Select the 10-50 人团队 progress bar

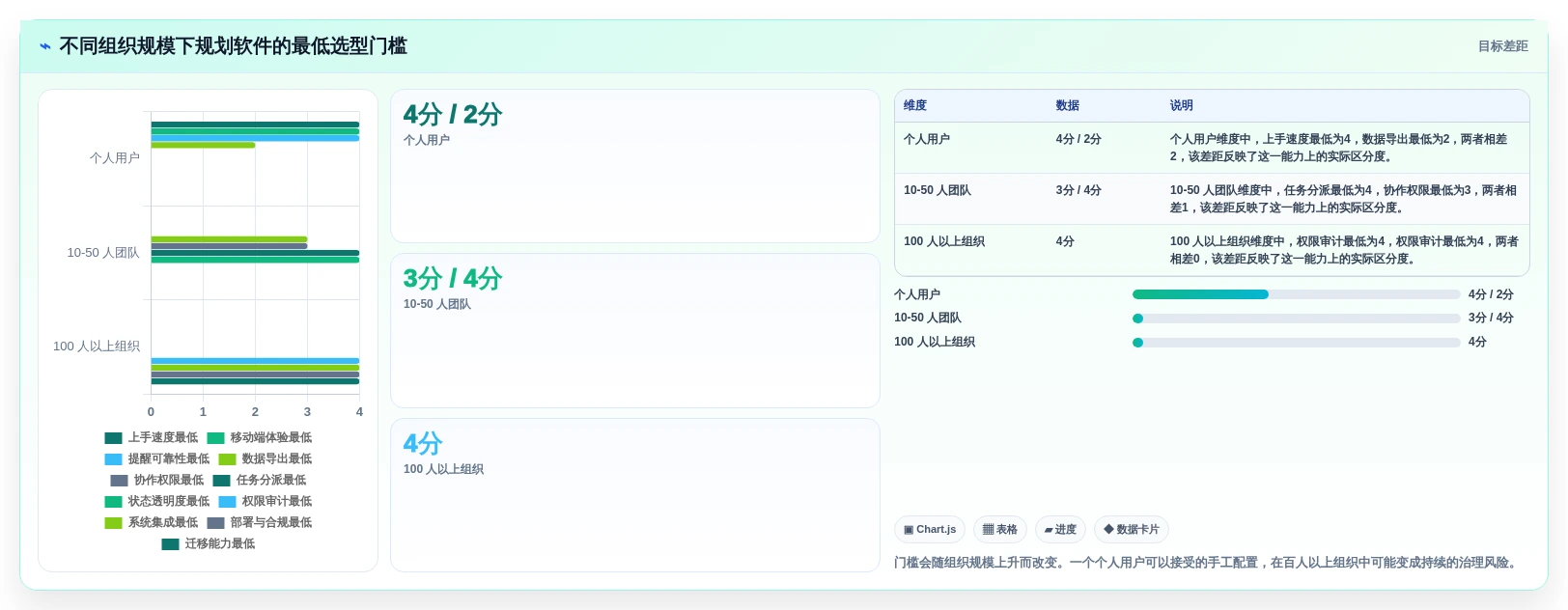tap(1296, 319)
